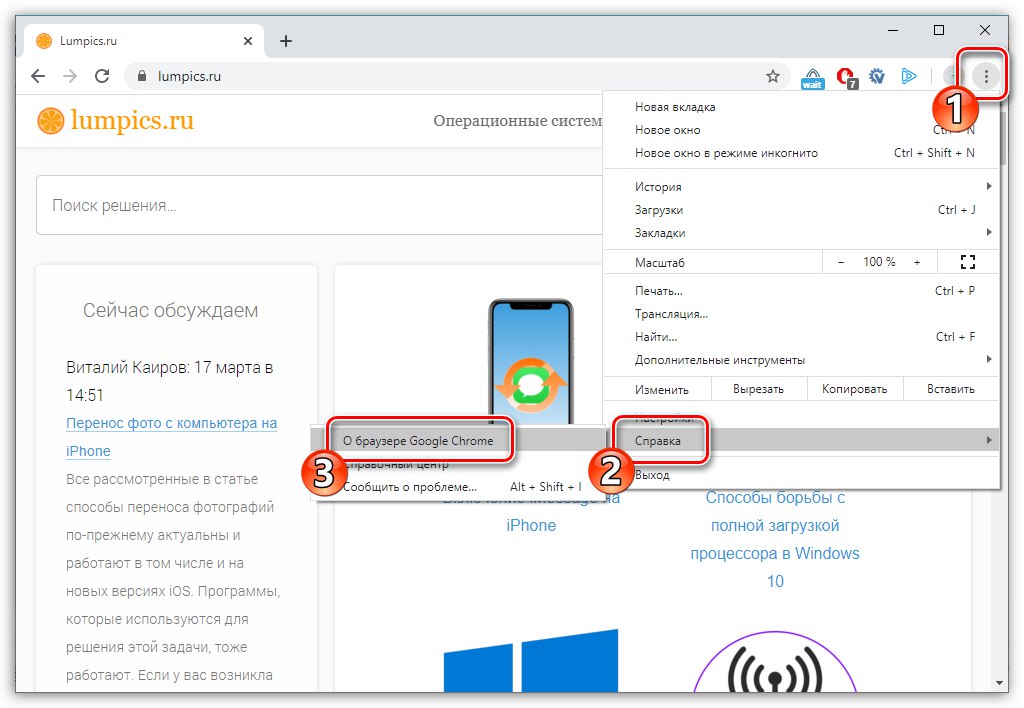Select 'Печать...' menu item
This screenshot has height=708, width=1024.
click(801, 291)
